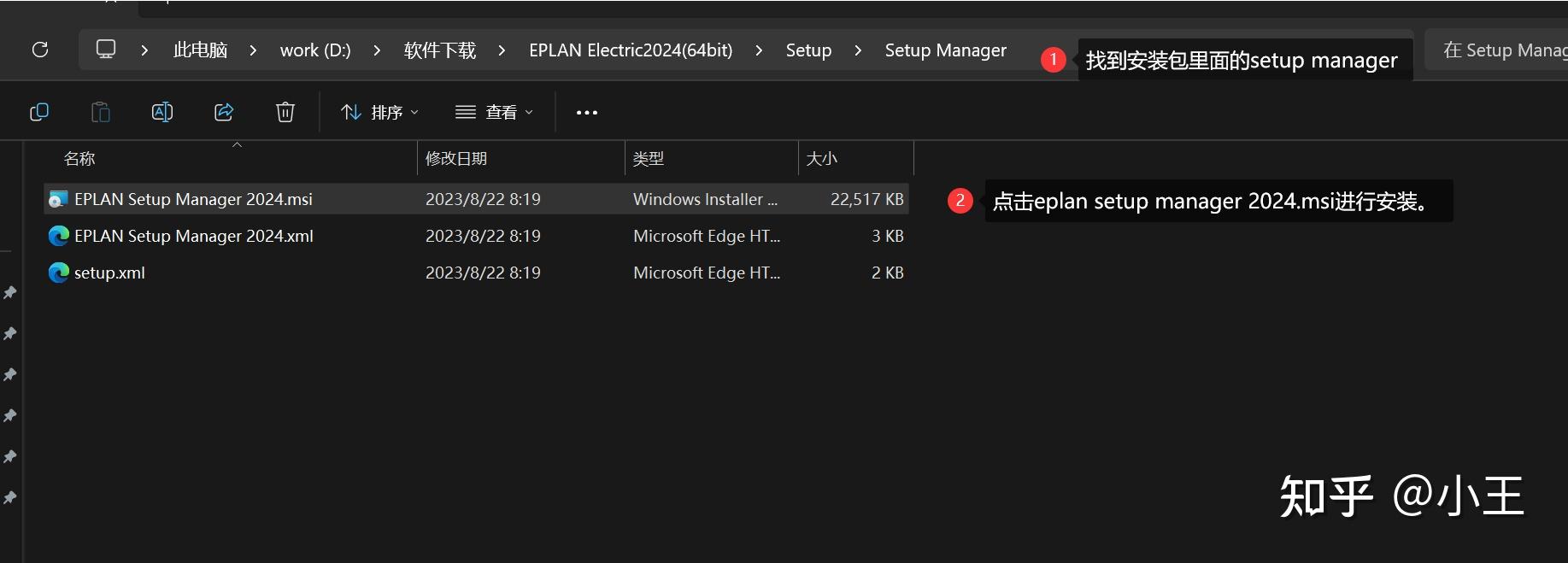Open the 排序 sort dropdown

[x=379, y=112]
